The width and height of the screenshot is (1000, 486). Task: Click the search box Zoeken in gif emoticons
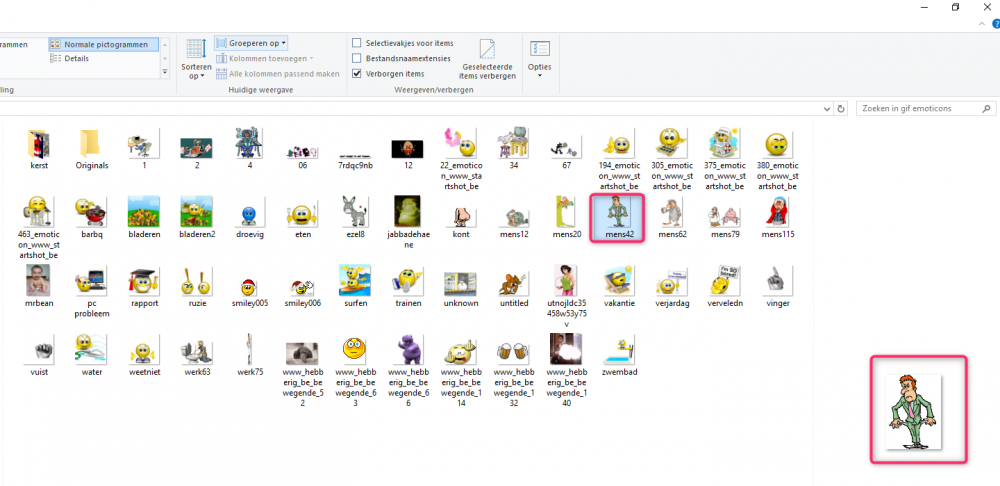point(920,108)
